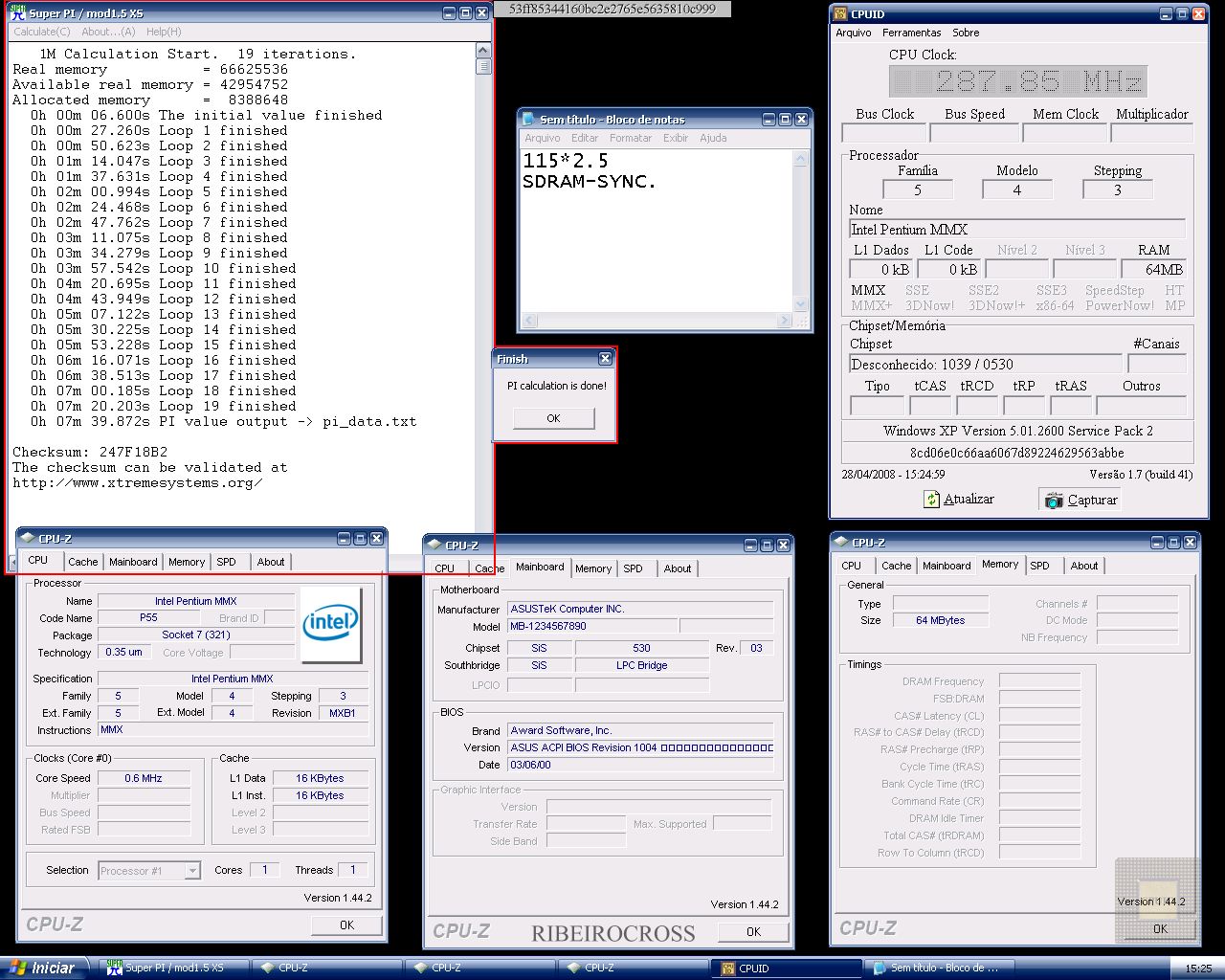
Task: Click the LPC Bridge southbridge value
Action: tap(641, 665)
